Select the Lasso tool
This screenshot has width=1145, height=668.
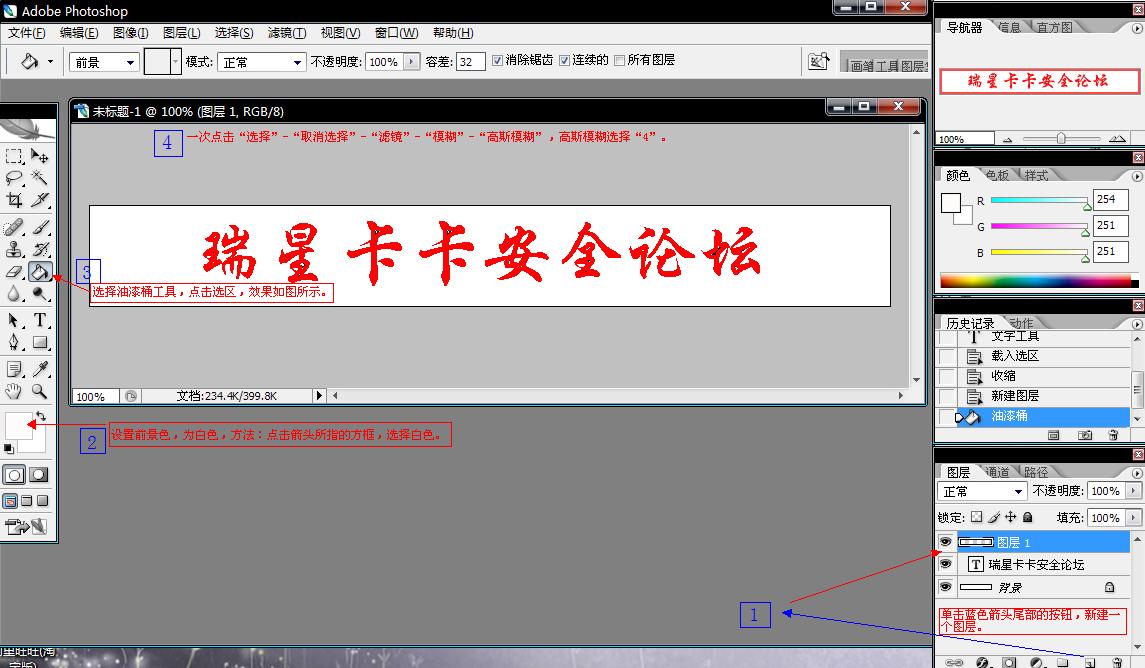(x=14, y=178)
